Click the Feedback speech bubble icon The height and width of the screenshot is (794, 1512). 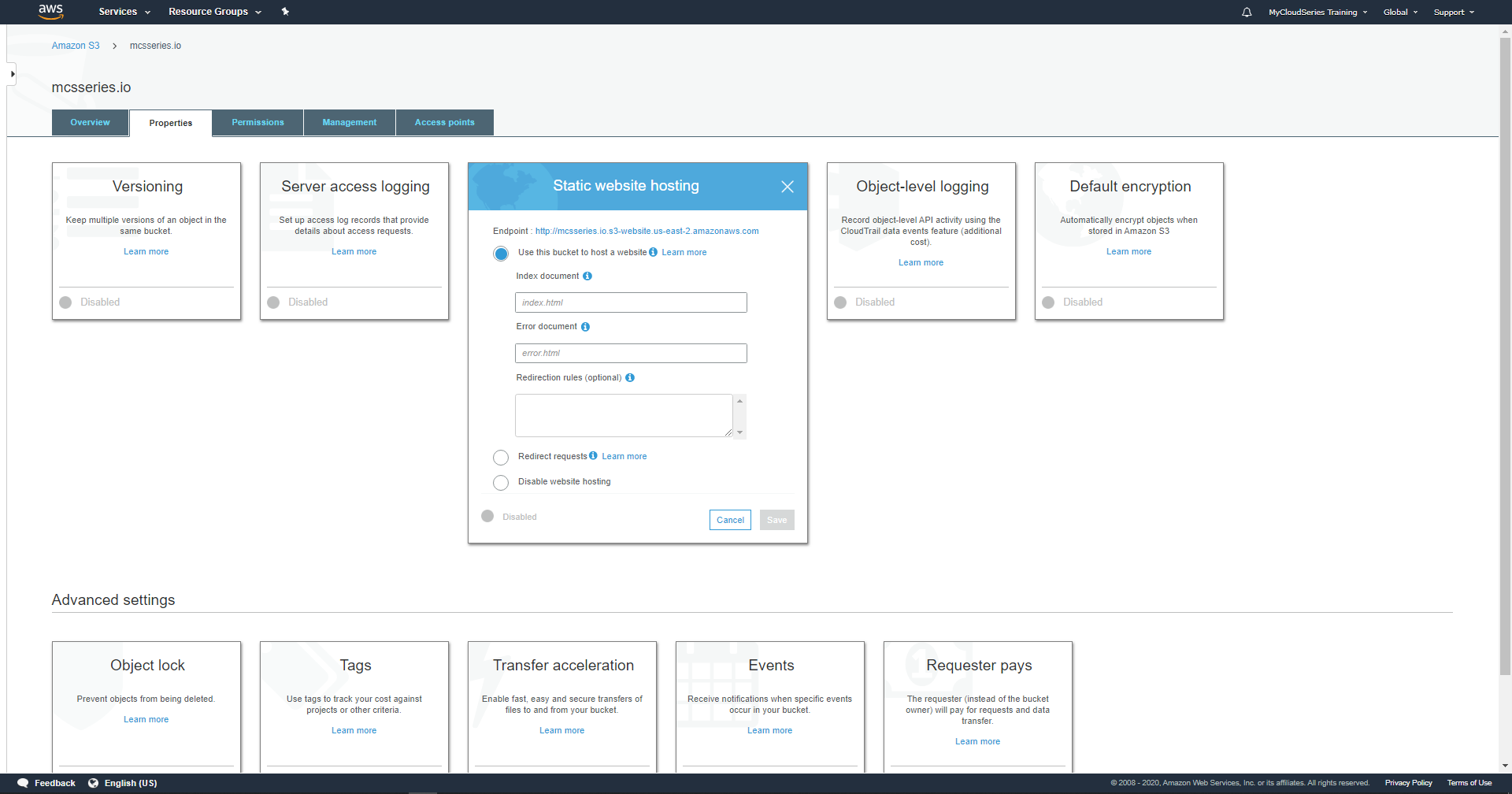pyautogui.click(x=22, y=782)
